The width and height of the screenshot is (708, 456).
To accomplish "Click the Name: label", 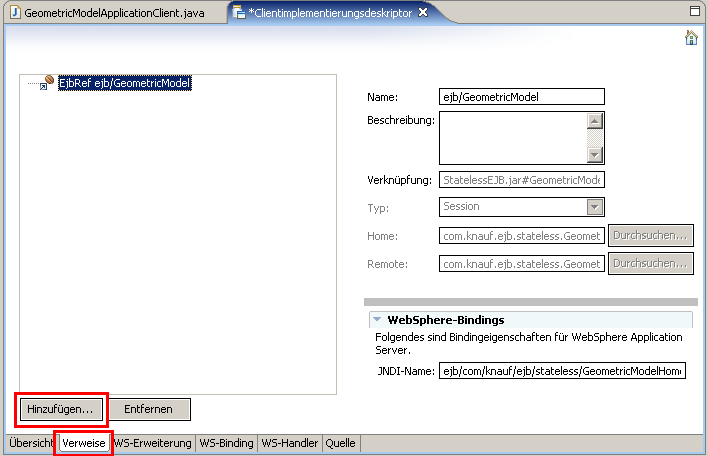I will tap(382, 97).
